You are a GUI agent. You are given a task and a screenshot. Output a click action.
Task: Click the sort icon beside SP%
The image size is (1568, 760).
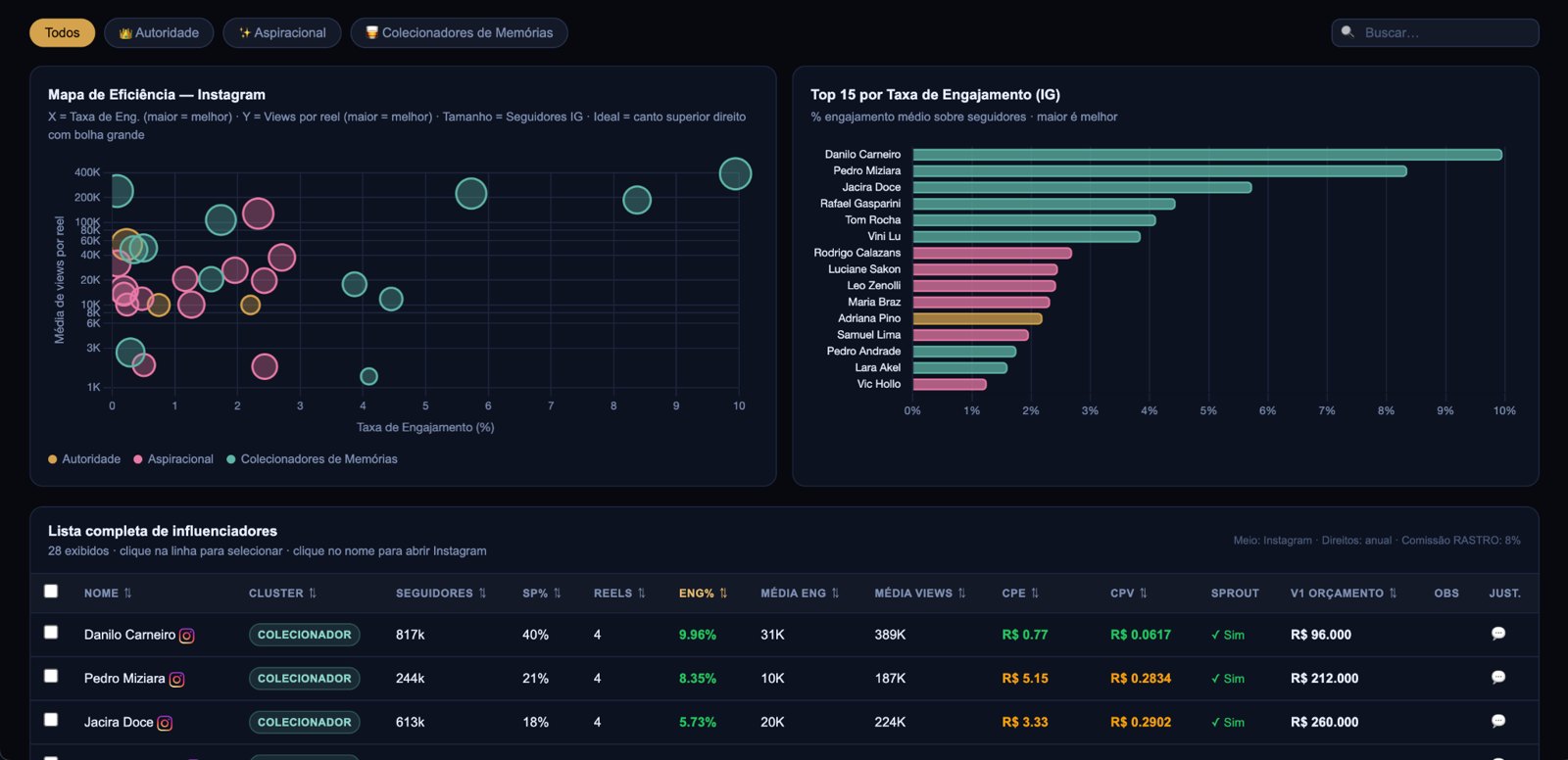[557, 594]
